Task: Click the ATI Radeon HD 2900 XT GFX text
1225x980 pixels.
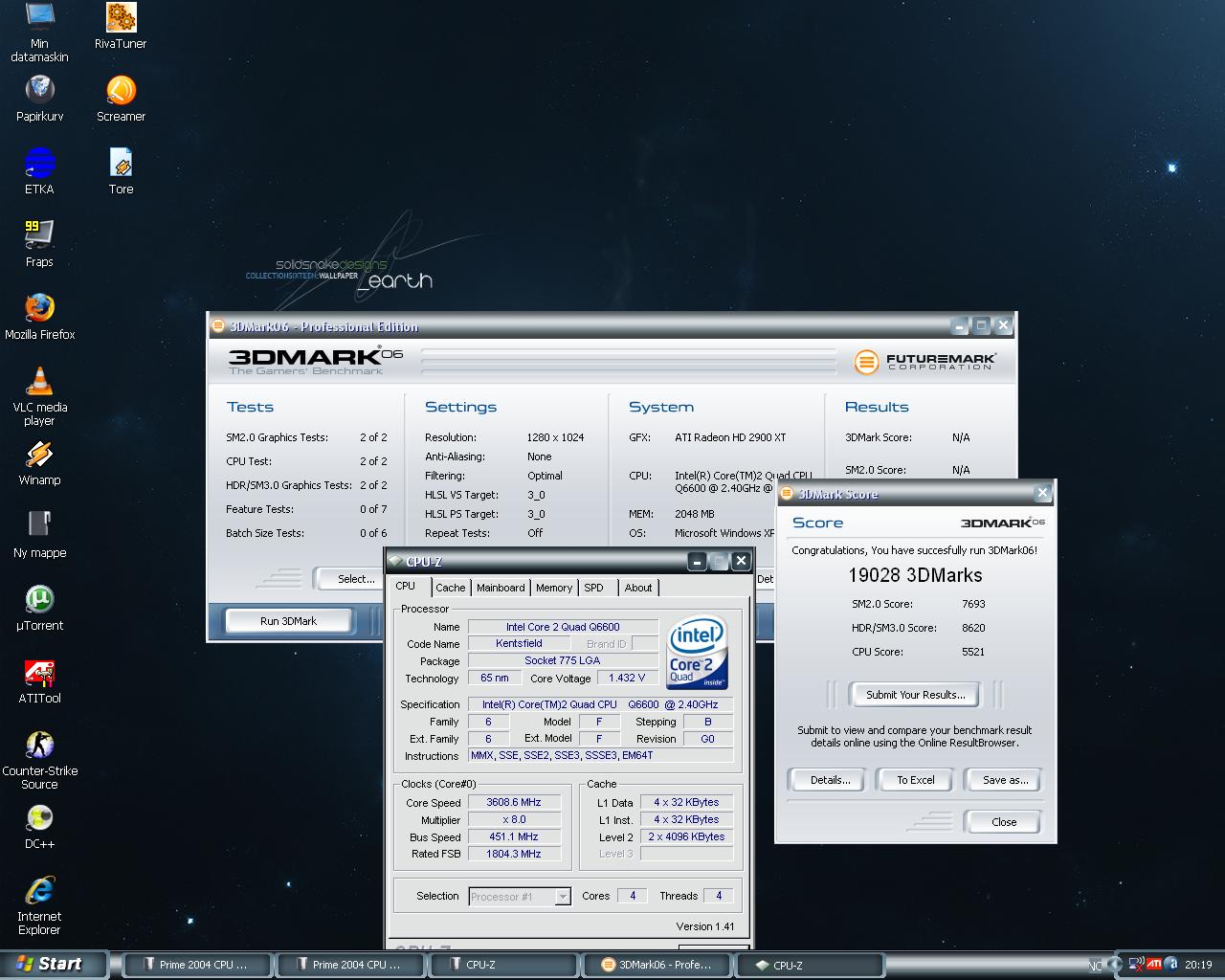Action: click(x=730, y=437)
